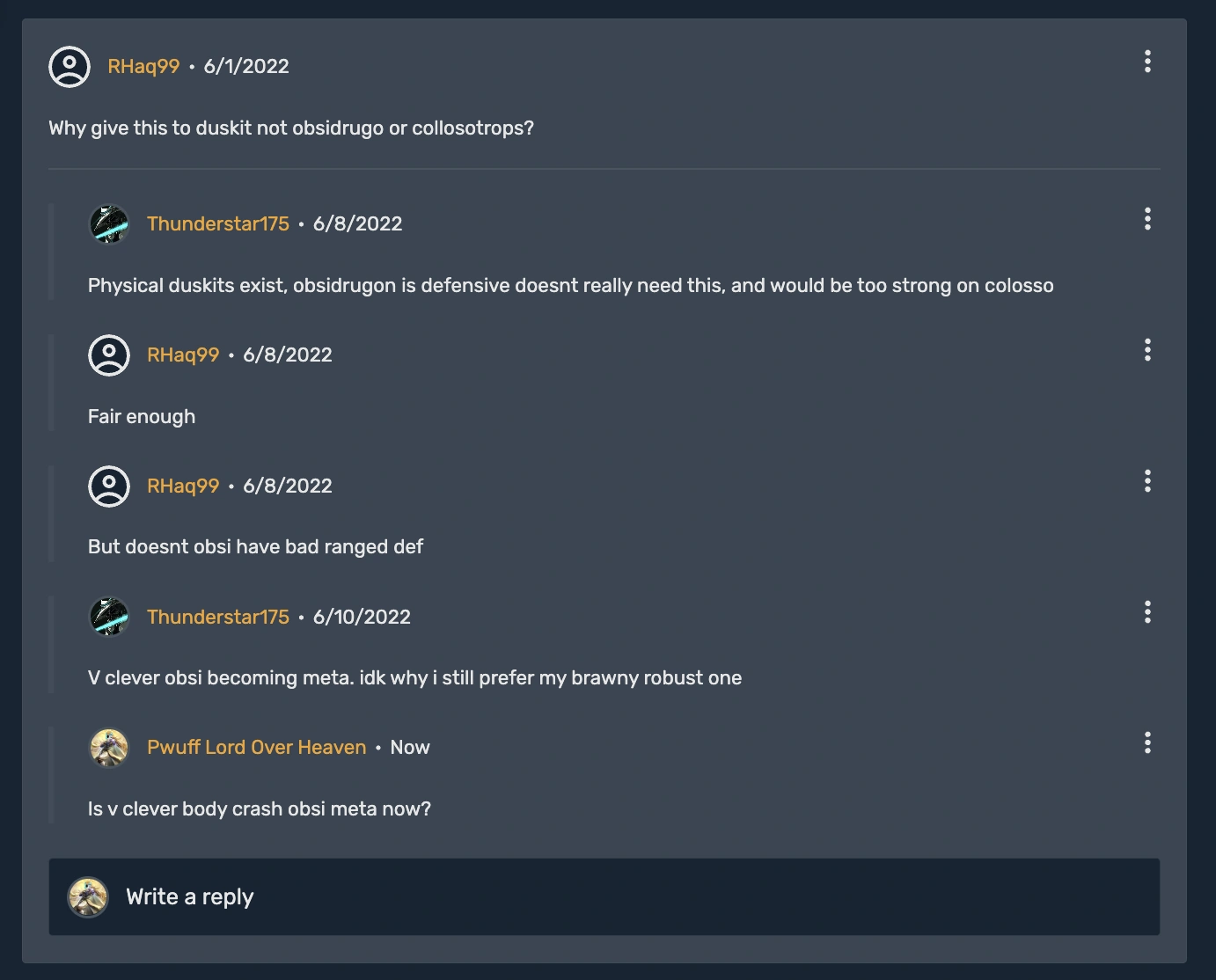Open Pwuff Lord Over Heaven's profile
The width and height of the screenshot is (1216, 980).
[x=256, y=747]
